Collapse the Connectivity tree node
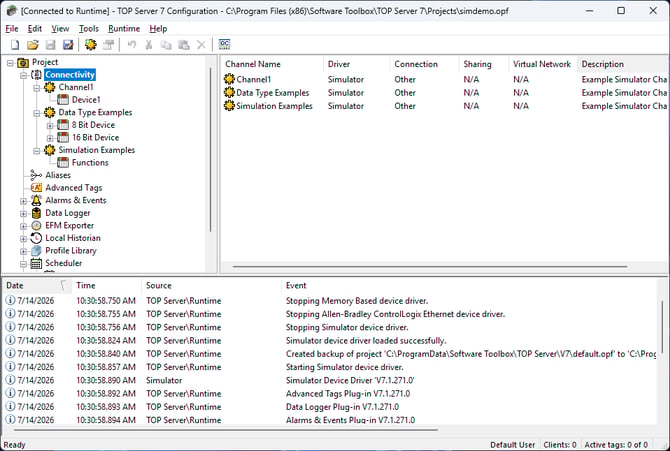Image resolution: width=670 pixels, height=451 pixels. click(23, 75)
